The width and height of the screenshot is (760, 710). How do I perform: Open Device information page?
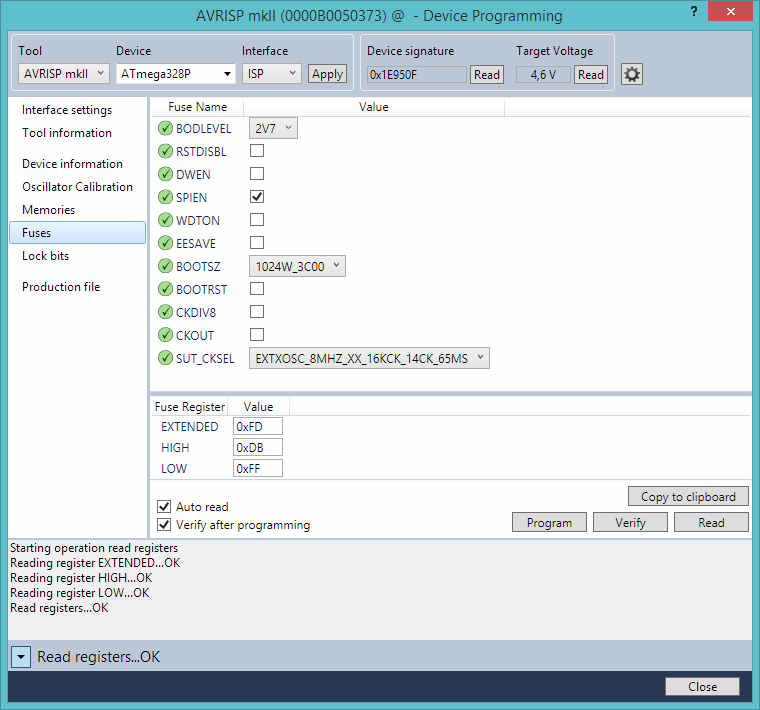72,164
